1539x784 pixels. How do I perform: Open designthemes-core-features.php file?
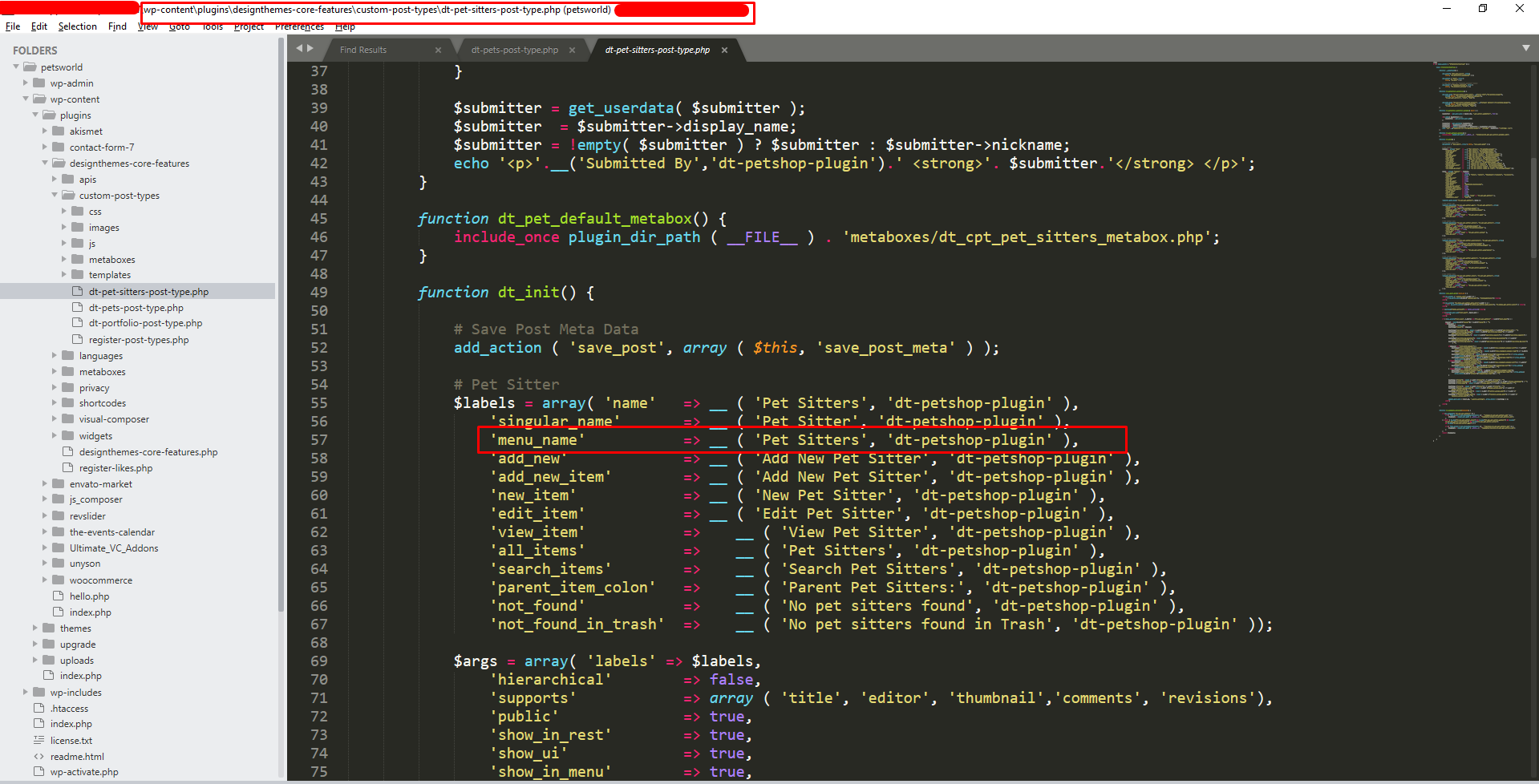(x=148, y=452)
